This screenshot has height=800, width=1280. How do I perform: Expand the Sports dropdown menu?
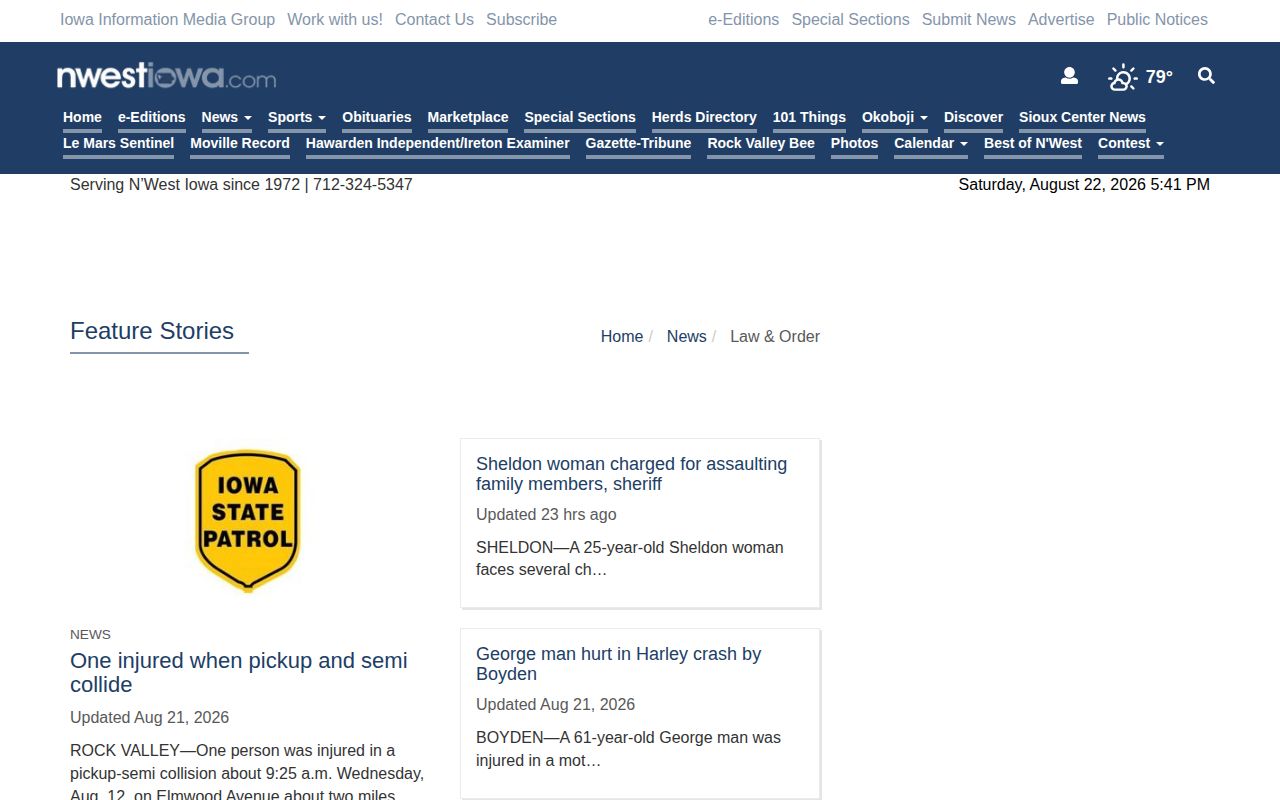click(297, 117)
